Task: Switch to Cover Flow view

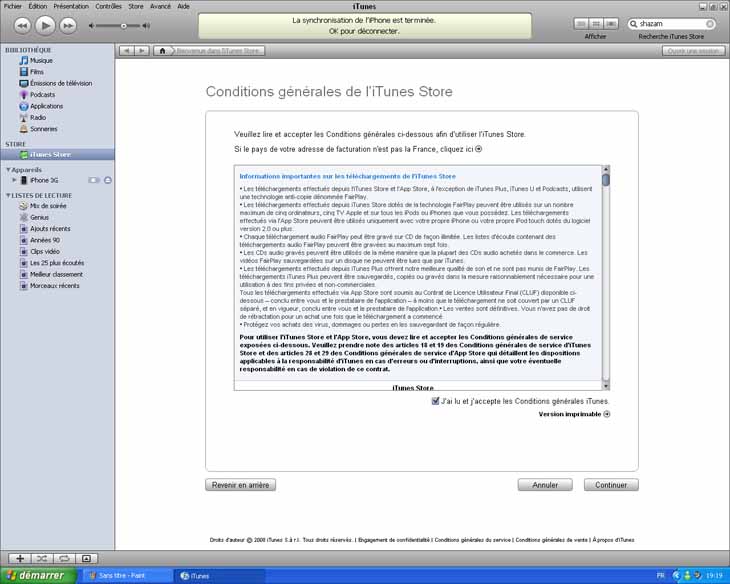Action: (611, 23)
